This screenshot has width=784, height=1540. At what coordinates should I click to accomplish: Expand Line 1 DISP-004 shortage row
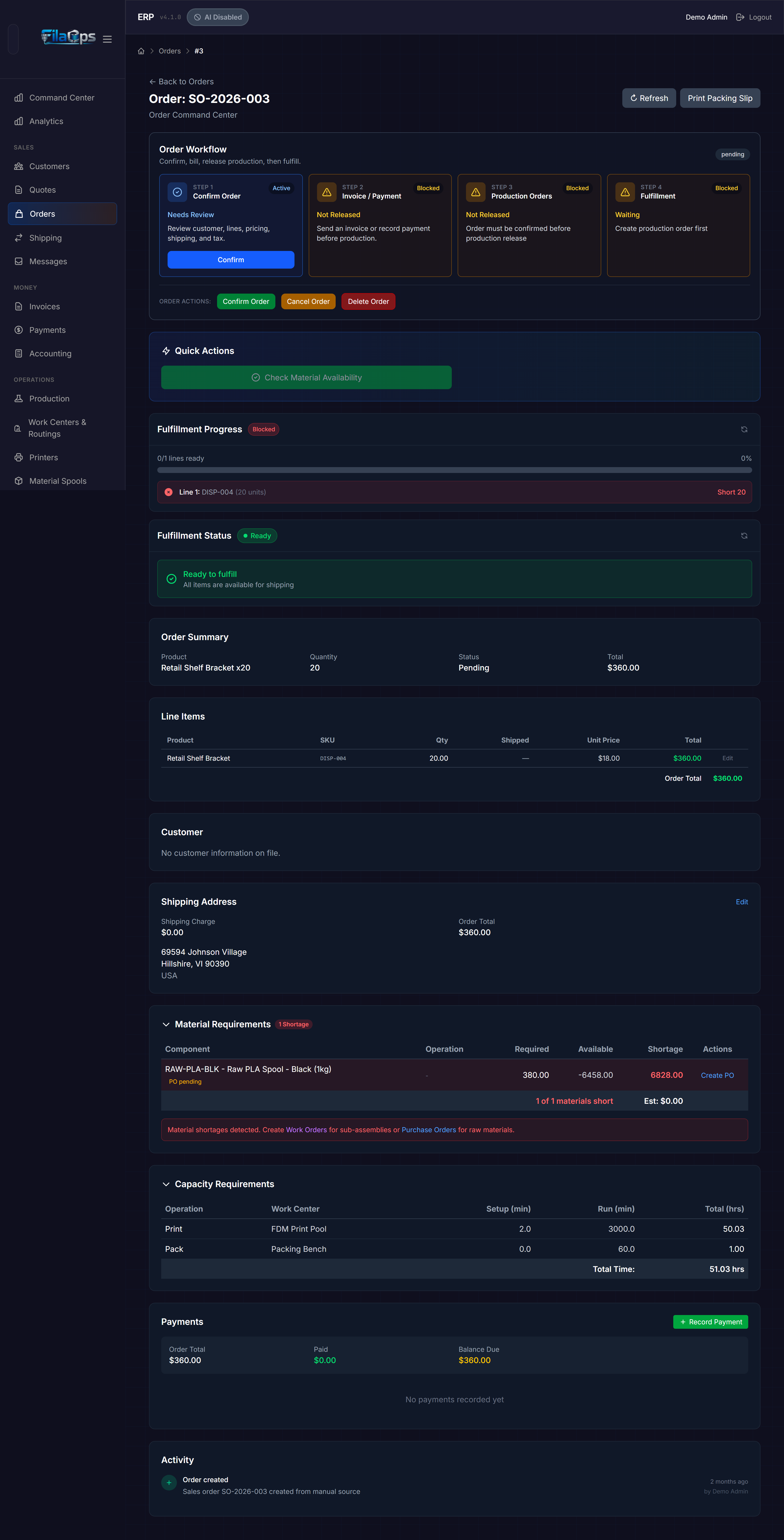pyautogui.click(x=454, y=492)
